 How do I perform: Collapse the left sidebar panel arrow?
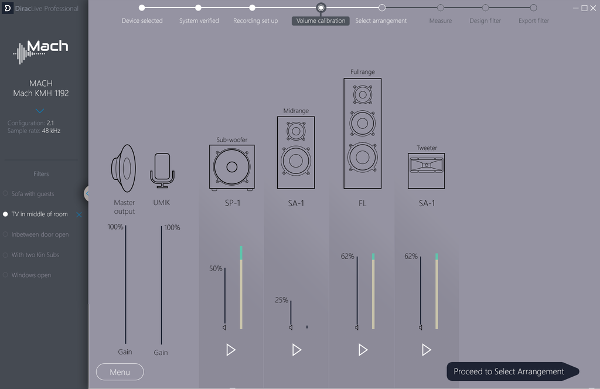(86, 194)
